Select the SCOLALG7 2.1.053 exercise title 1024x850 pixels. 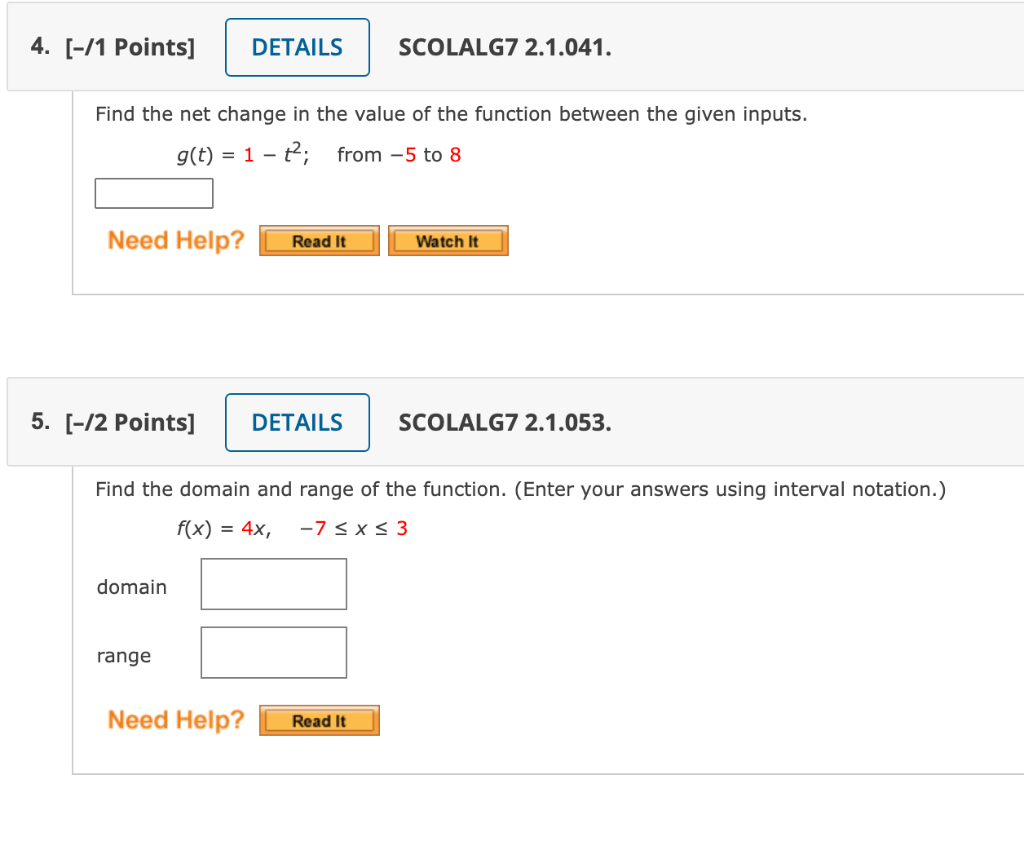(x=505, y=422)
